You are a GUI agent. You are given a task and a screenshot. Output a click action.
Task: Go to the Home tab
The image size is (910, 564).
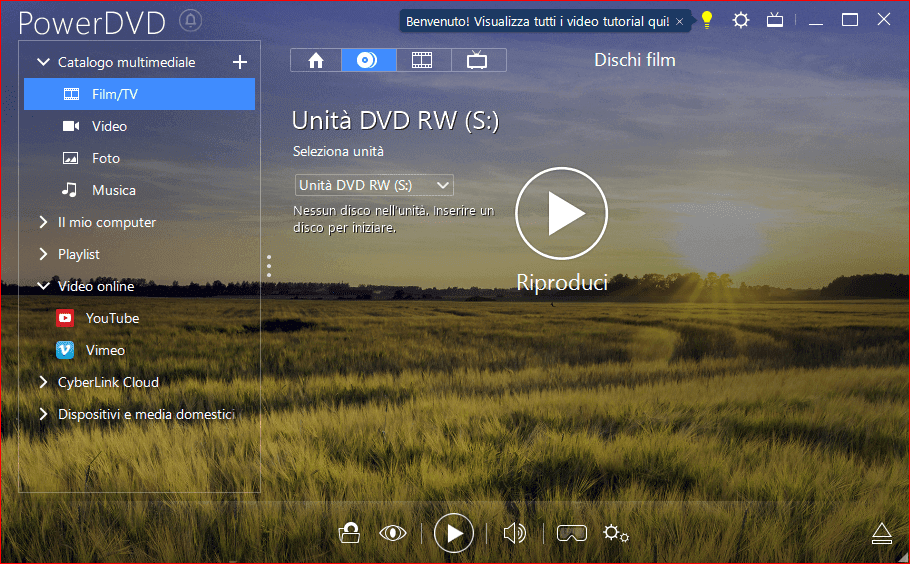(x=316, y=60)
